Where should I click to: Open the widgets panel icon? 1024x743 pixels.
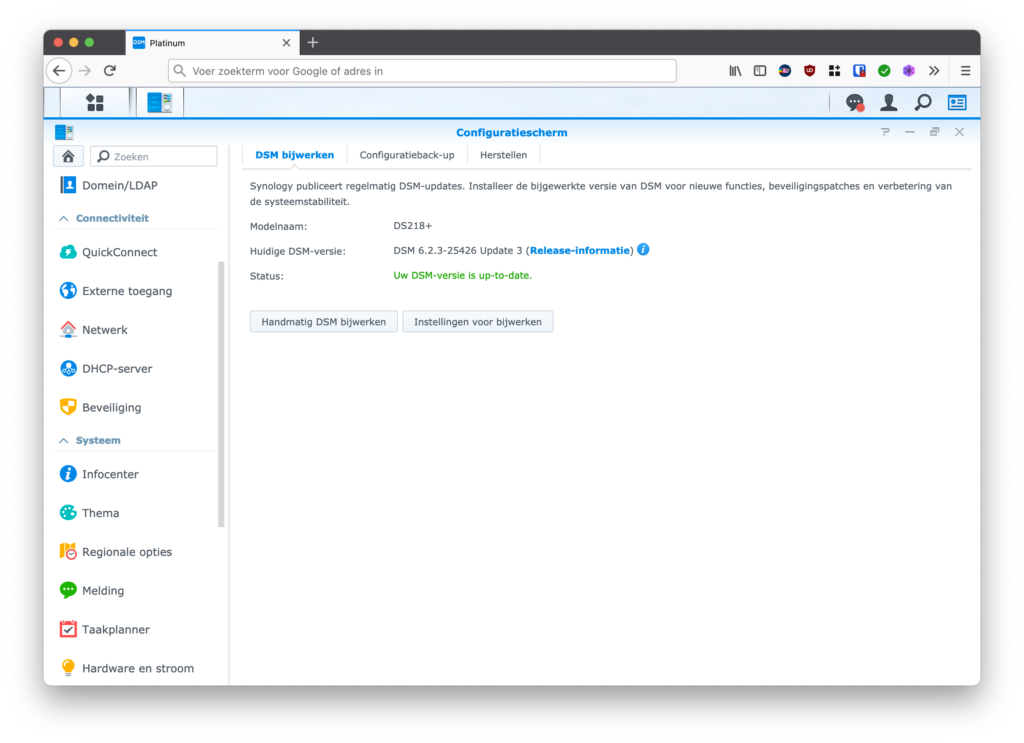click(957, 102)
